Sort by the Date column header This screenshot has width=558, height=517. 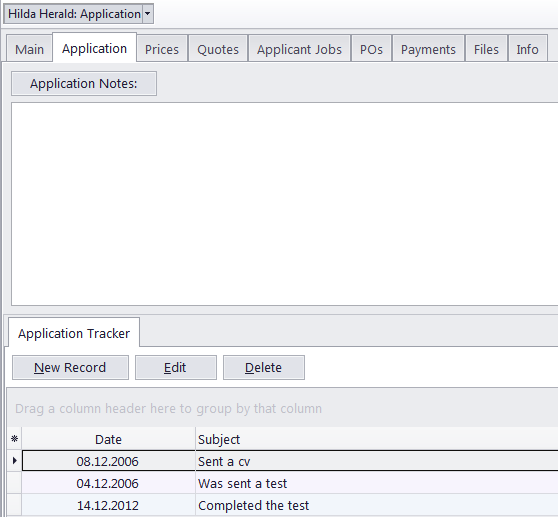(x=108, y=439)
